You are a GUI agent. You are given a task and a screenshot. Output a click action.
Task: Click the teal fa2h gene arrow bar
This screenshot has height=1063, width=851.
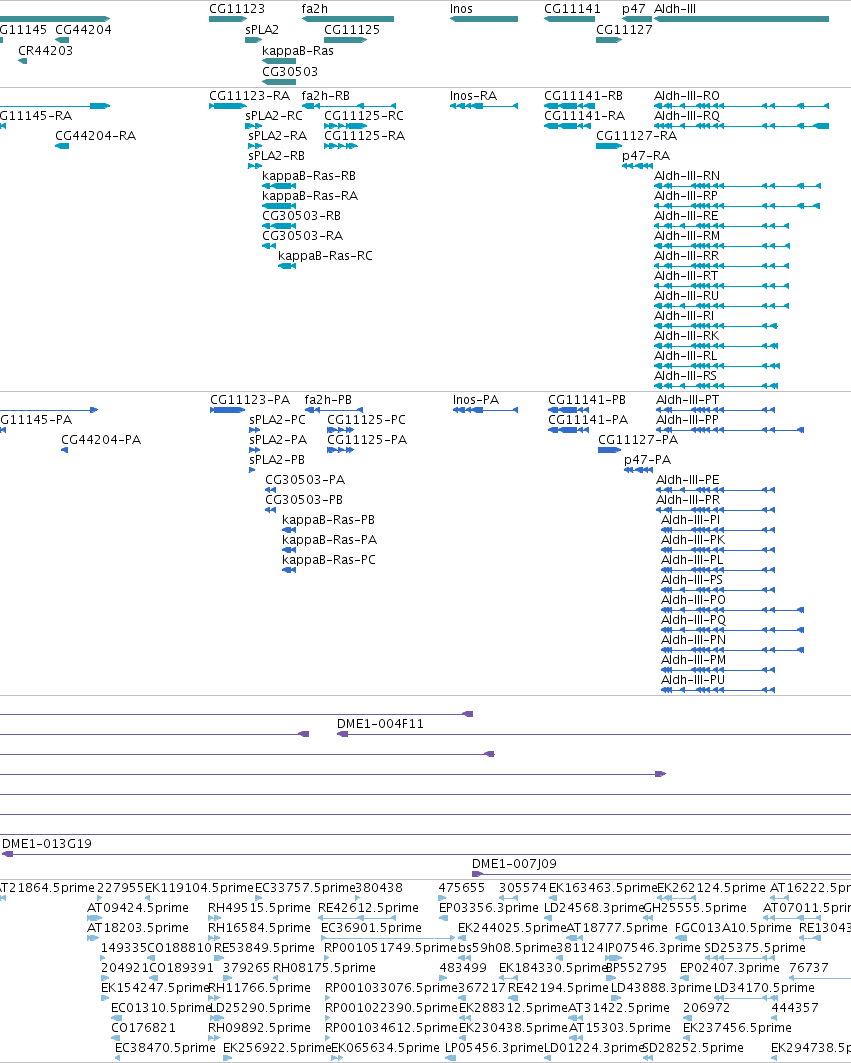pos(348,19)
